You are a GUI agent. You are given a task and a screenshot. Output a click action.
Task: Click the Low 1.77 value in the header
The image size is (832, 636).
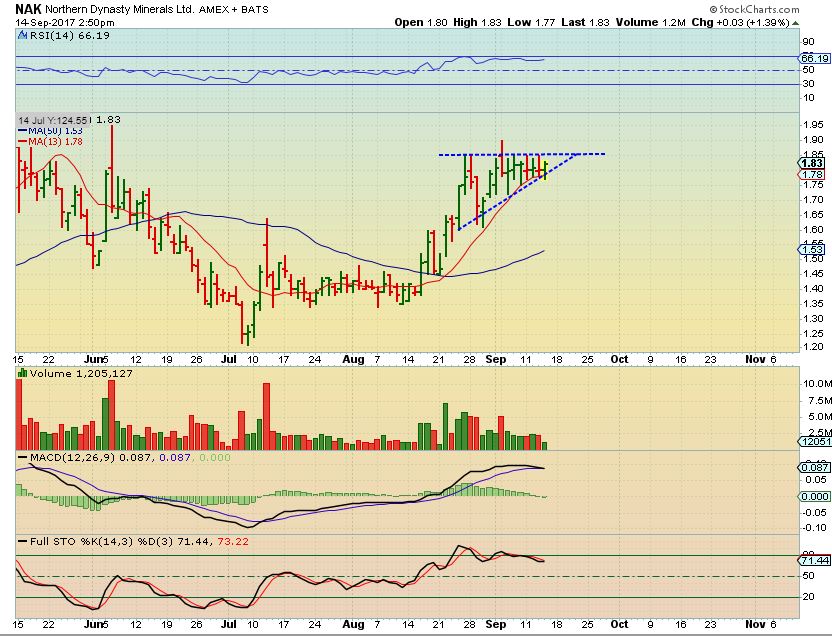(531, 22)
